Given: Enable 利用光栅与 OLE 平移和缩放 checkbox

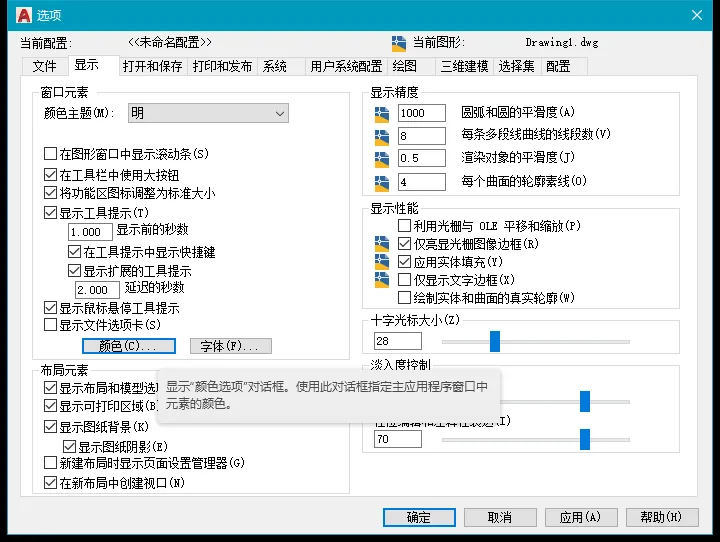Looking at the screenshot, I should tap(404, 226).
